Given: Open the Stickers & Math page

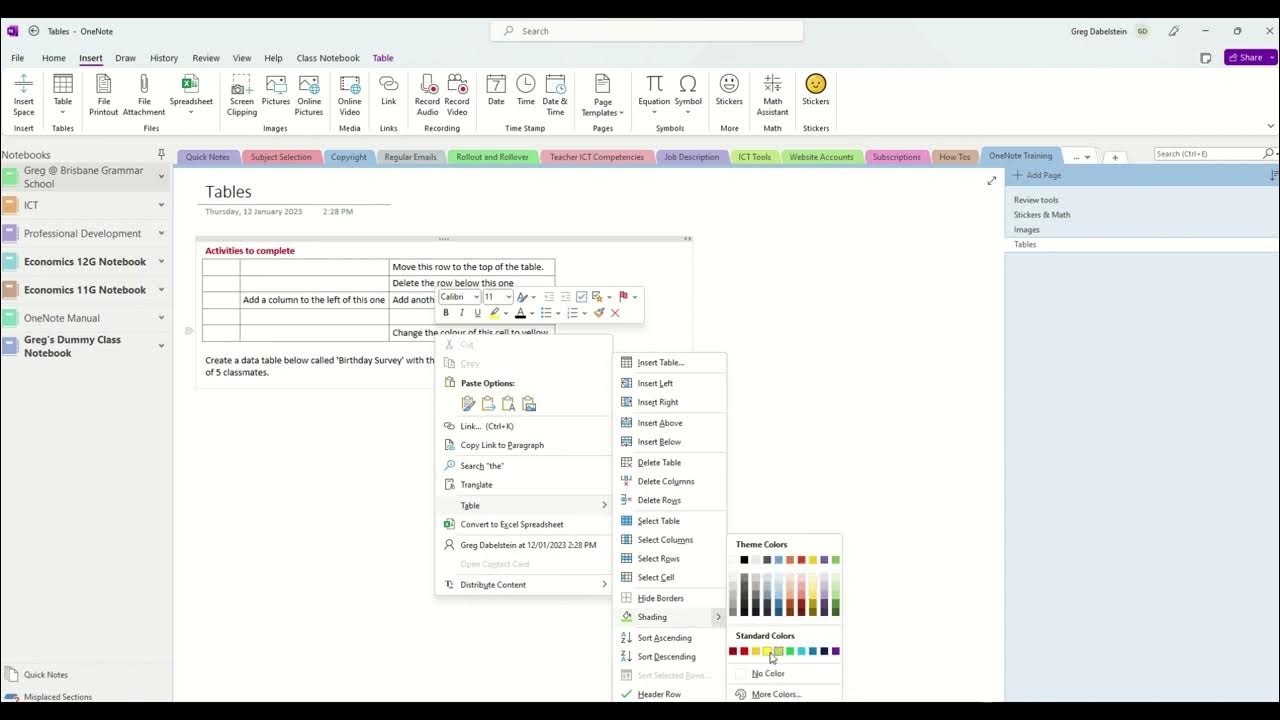Looking at the screenshot, I should [1042, 215].
